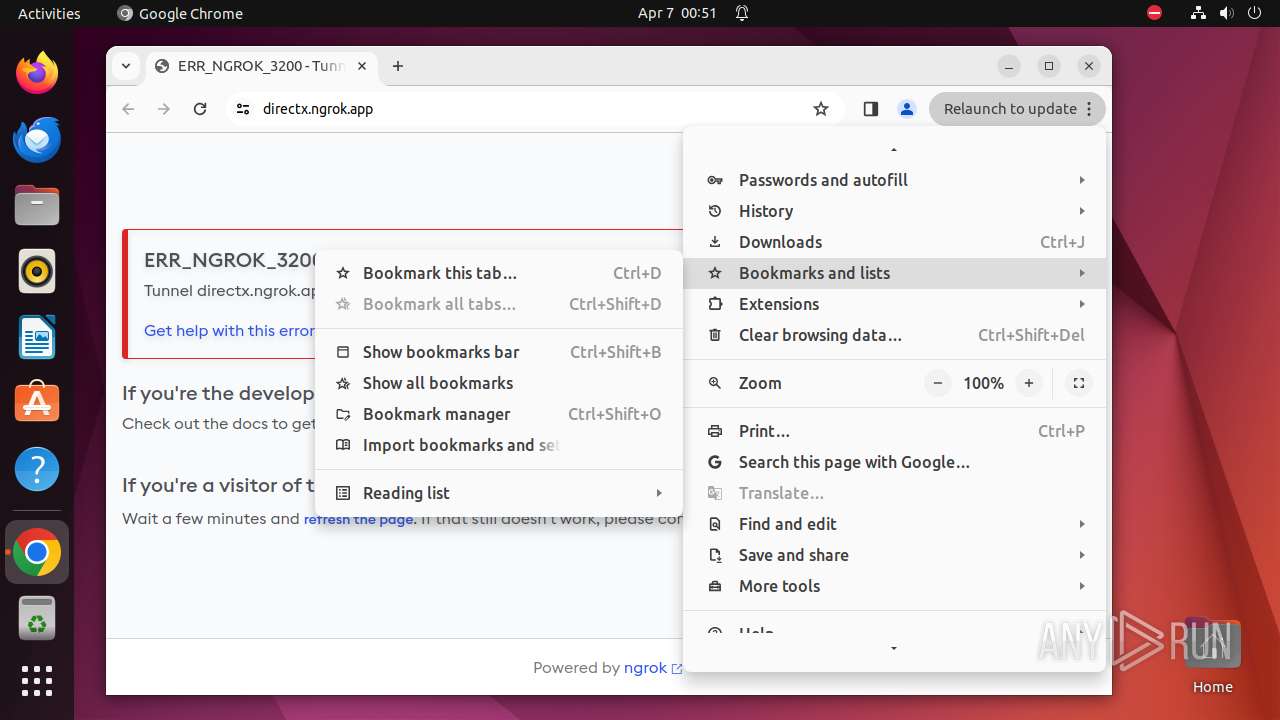
Task: Open LibreOffice Writer from dock
Action: coord(37,337)
